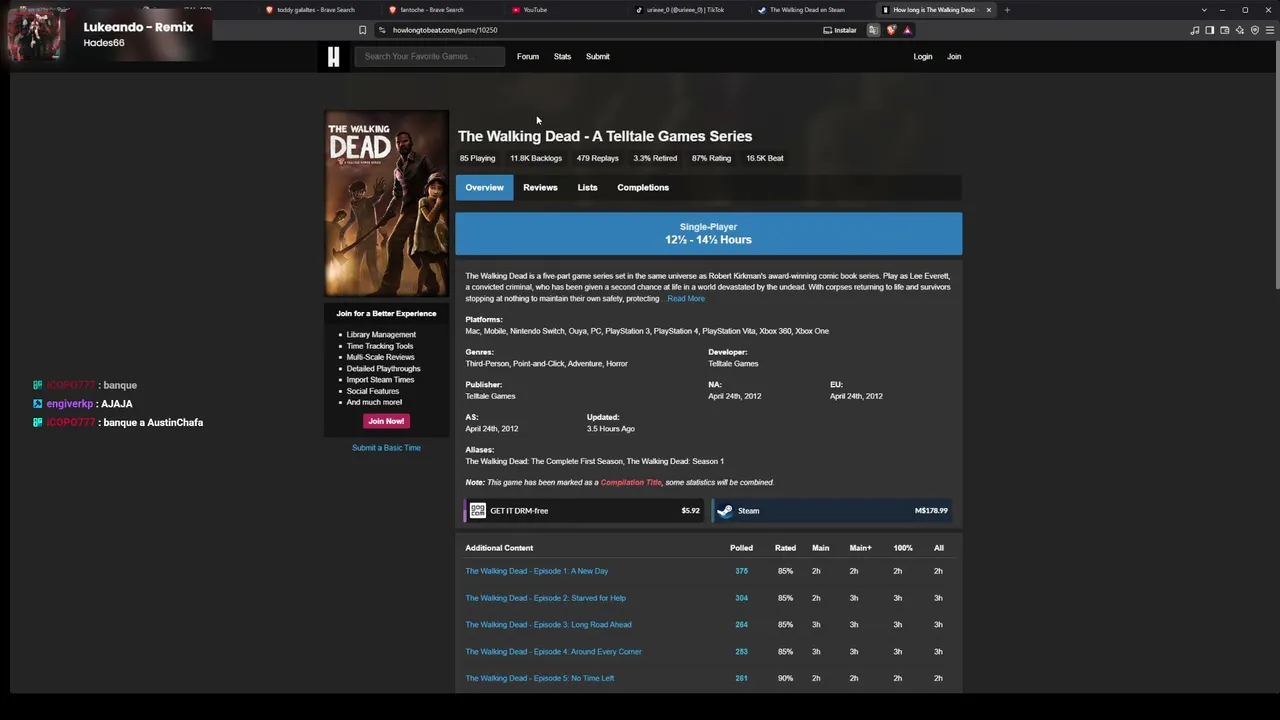Open the Overview tab

(x=484, y=187)
